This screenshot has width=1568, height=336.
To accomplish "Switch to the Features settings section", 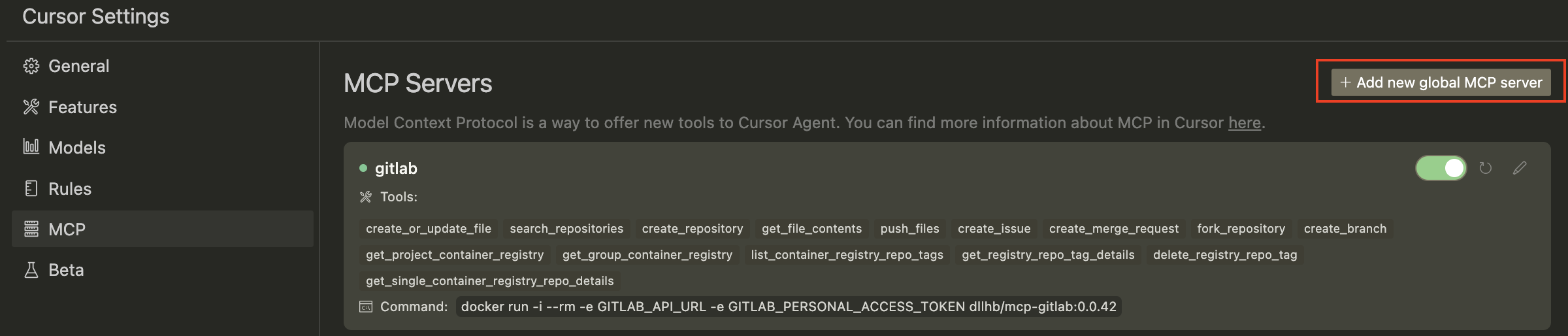I will pos(82,107).
